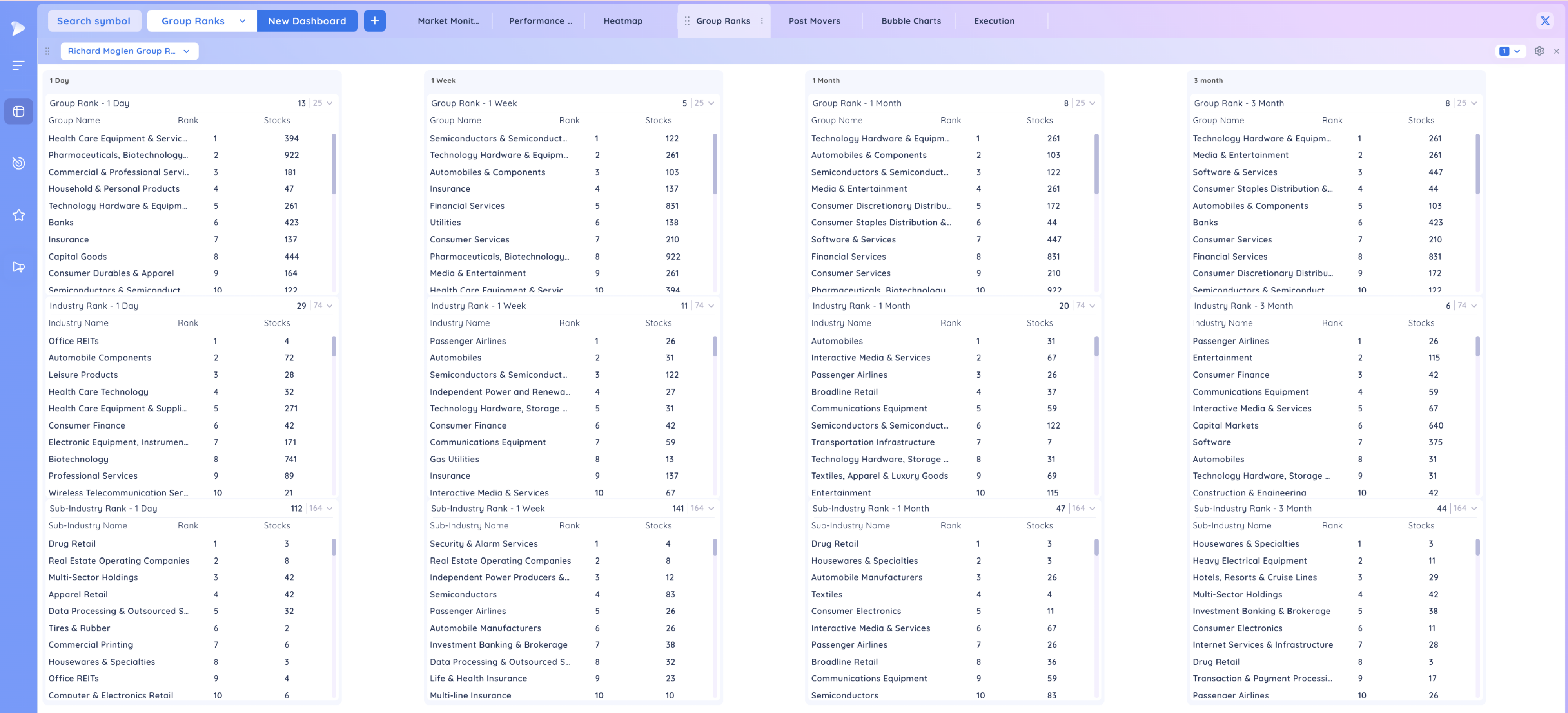Select the dashboard layout icon in the sidebar

[18, 111]
